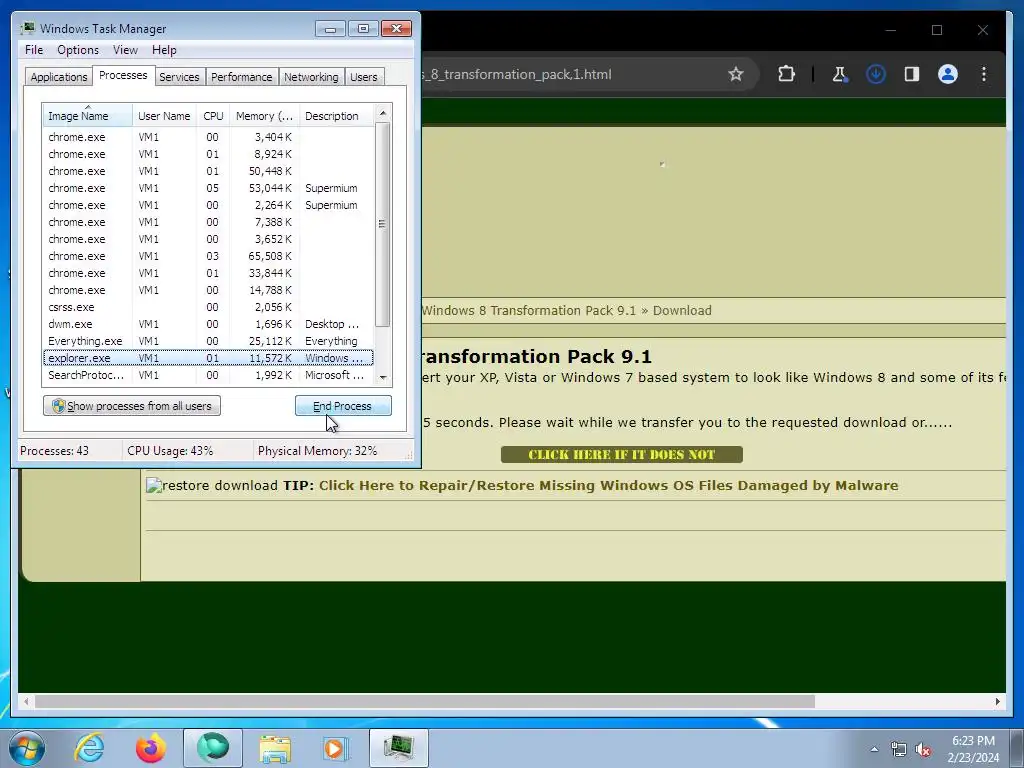
Task: Click the muted volume tray icon
Action: point(923,749)
